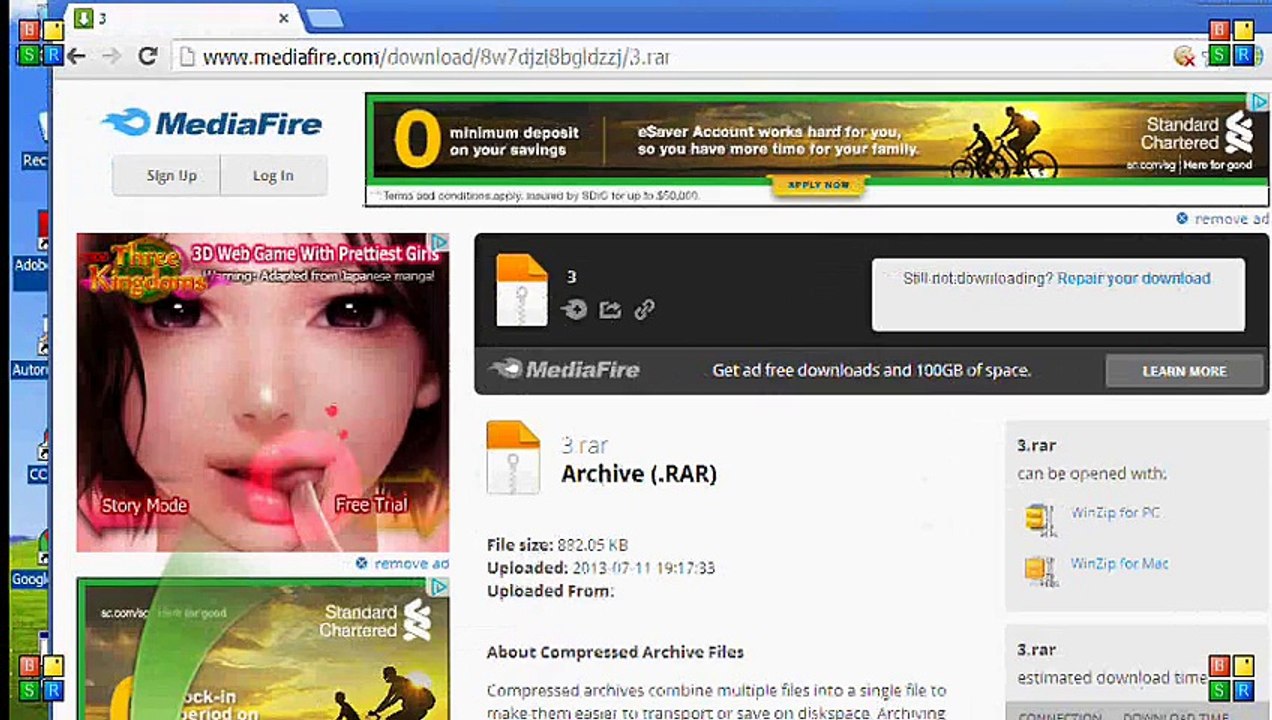Reload the page with the refresh icon
1272x720 pixels.
(148, 57)
